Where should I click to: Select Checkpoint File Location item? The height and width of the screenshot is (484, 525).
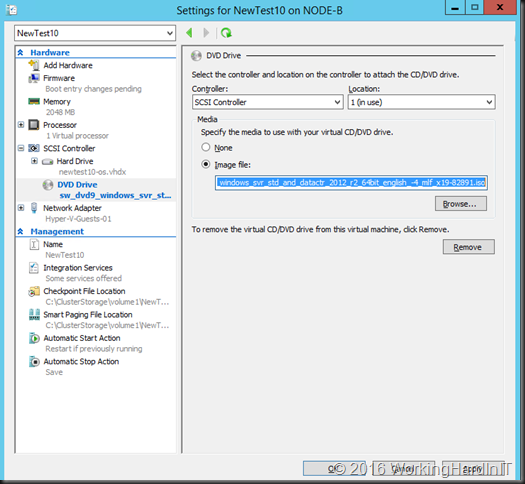84,291
